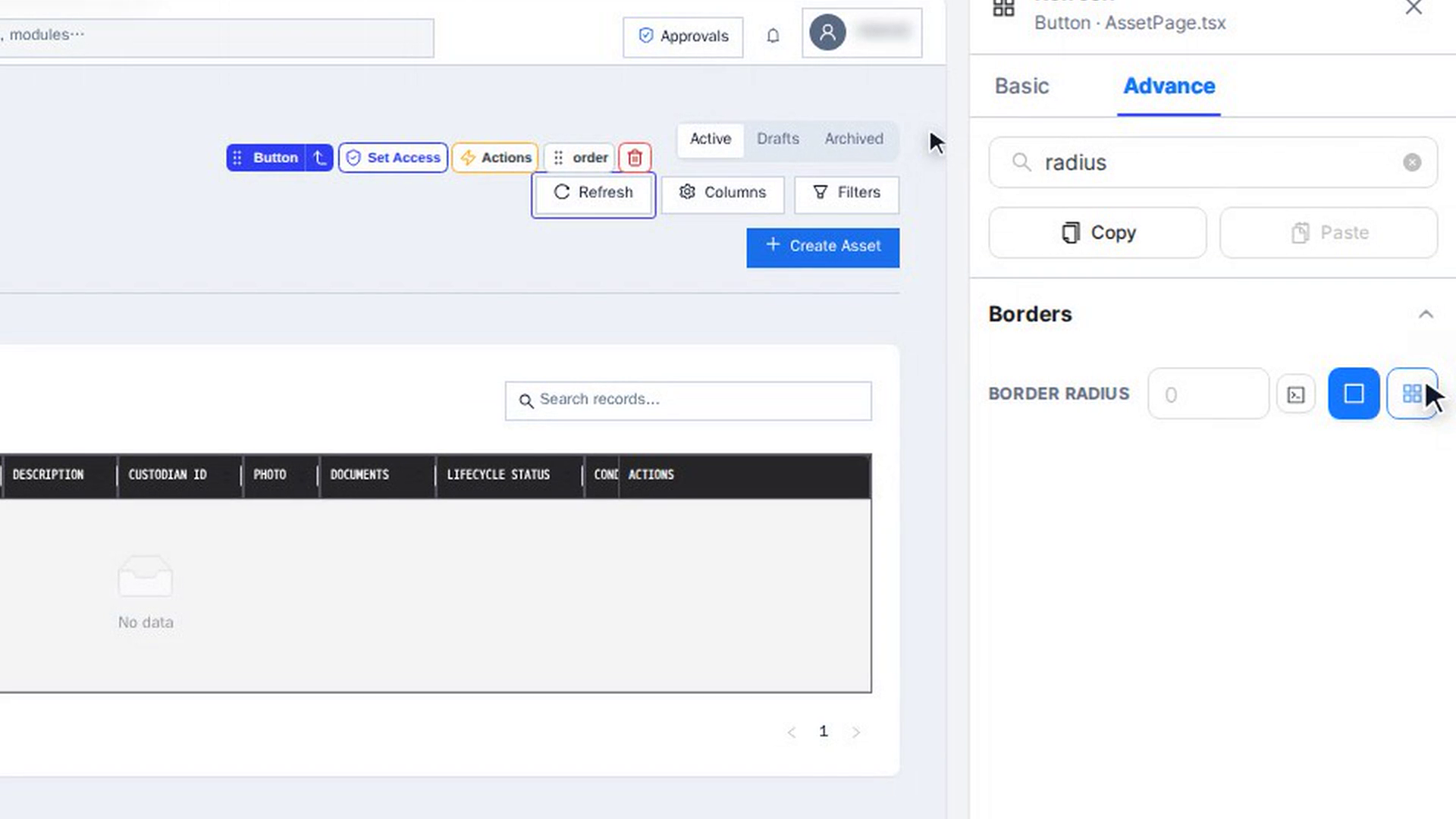The image size is (1456, 819).
Task: Click the notification bell icon
Action: coord(773,36)
